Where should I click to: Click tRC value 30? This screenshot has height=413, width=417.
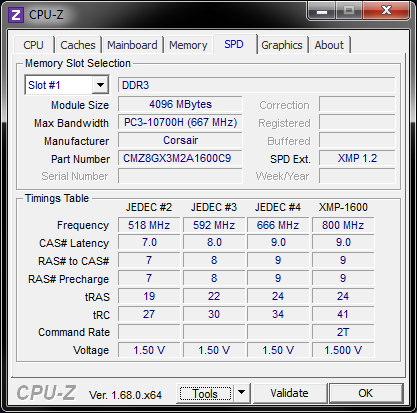click(214, 314)
